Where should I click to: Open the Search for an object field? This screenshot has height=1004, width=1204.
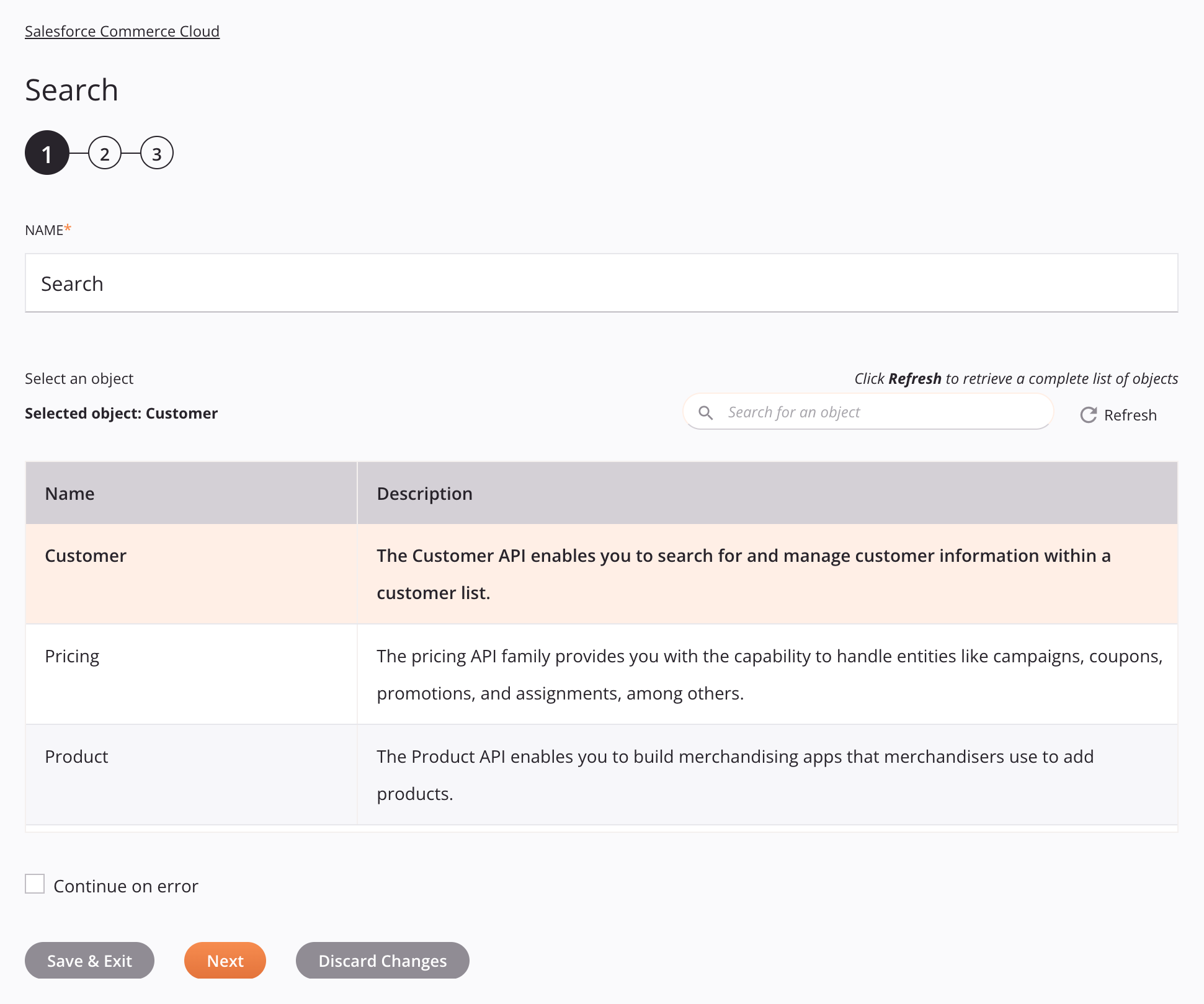[869, 412]
